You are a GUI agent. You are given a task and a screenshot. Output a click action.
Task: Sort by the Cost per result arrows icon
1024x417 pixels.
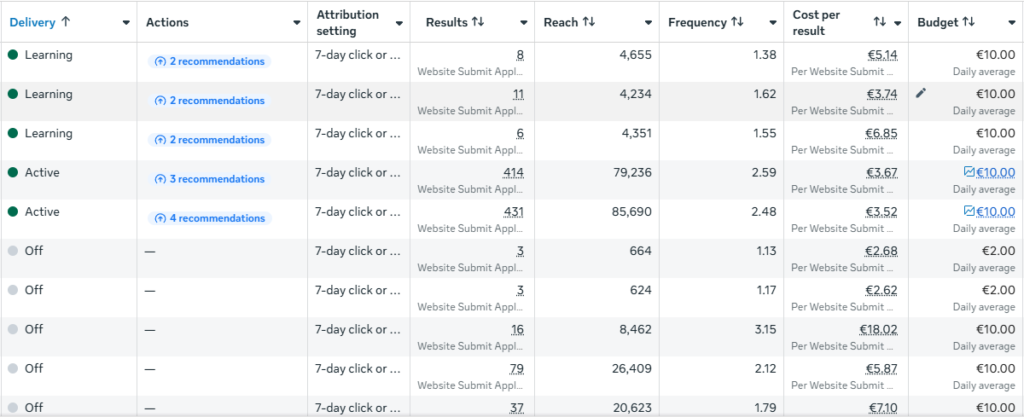[x=880, y=22]
